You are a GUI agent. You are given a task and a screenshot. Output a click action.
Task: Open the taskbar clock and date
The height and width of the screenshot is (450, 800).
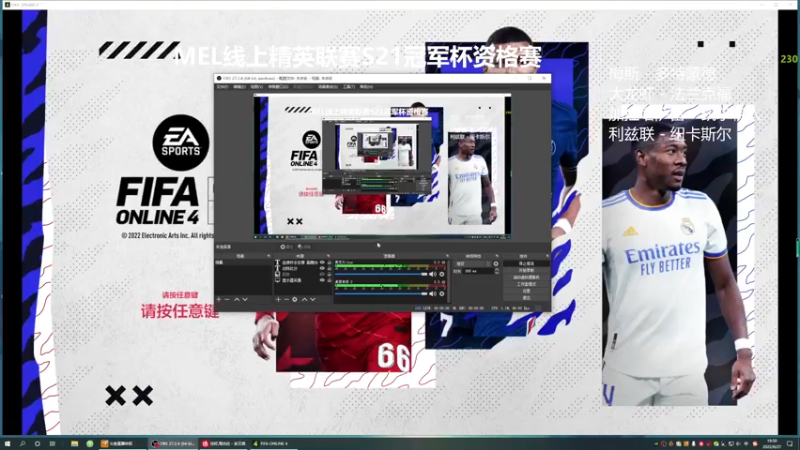coord(771,443)
